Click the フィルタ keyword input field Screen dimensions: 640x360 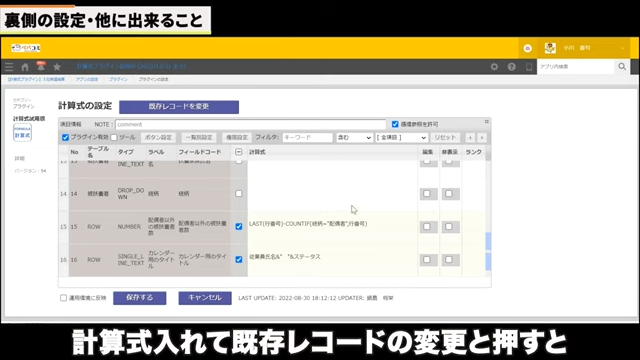click(307, 138)
